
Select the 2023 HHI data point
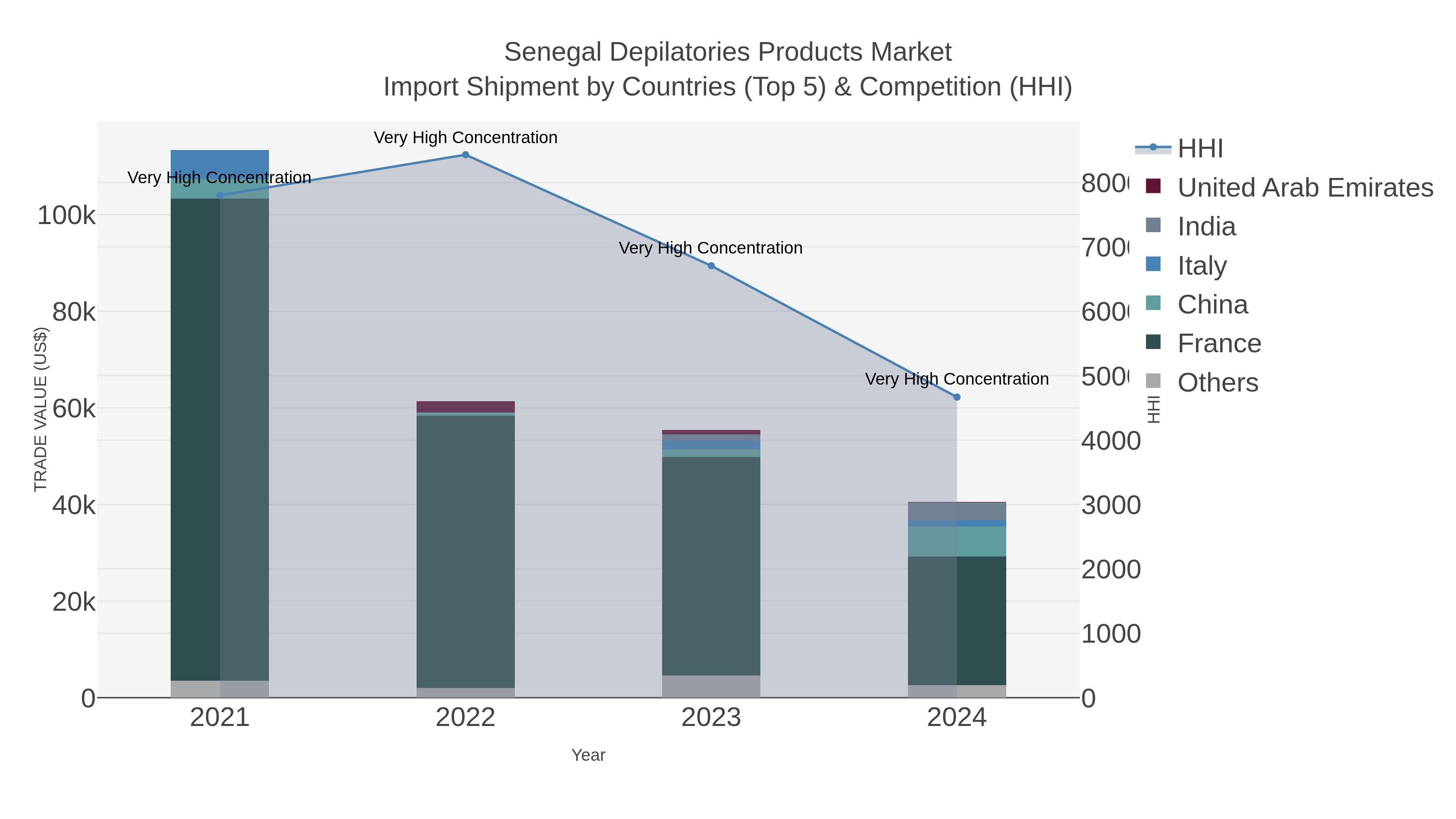click(x=711, y=266)
